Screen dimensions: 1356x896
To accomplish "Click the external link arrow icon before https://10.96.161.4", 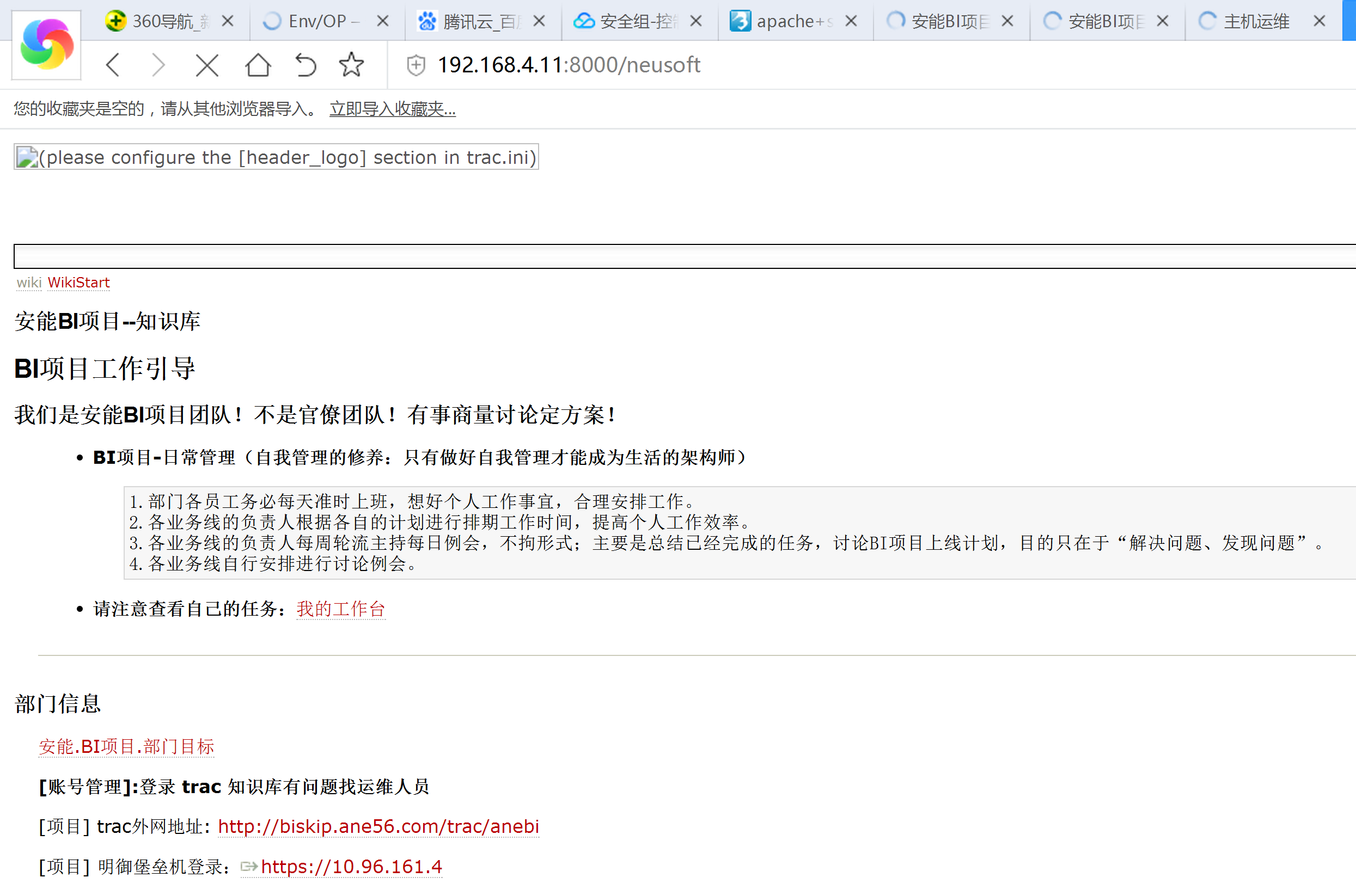I will [x=249, y=867].
